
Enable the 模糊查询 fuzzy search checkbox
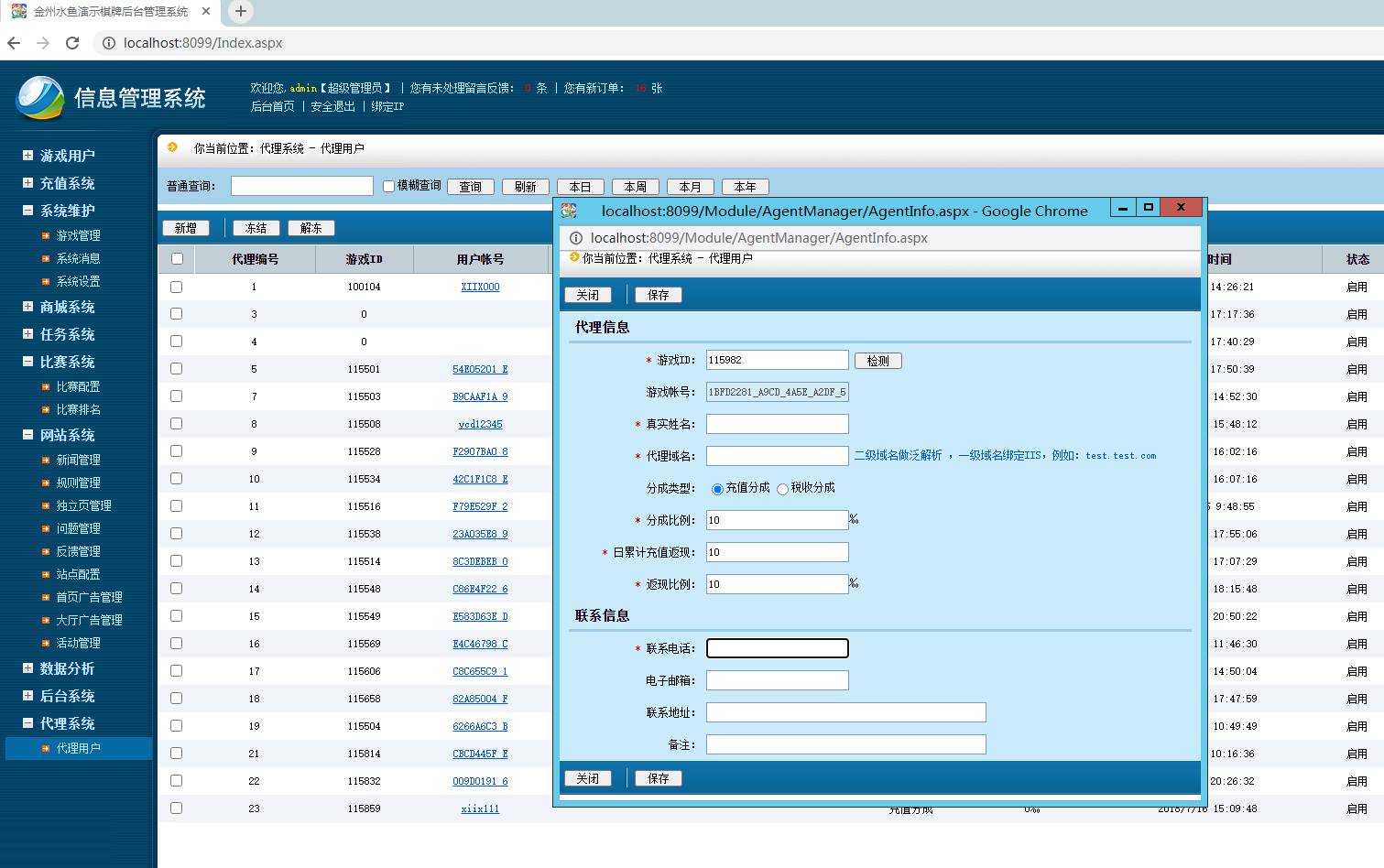(x=388, y=186)
